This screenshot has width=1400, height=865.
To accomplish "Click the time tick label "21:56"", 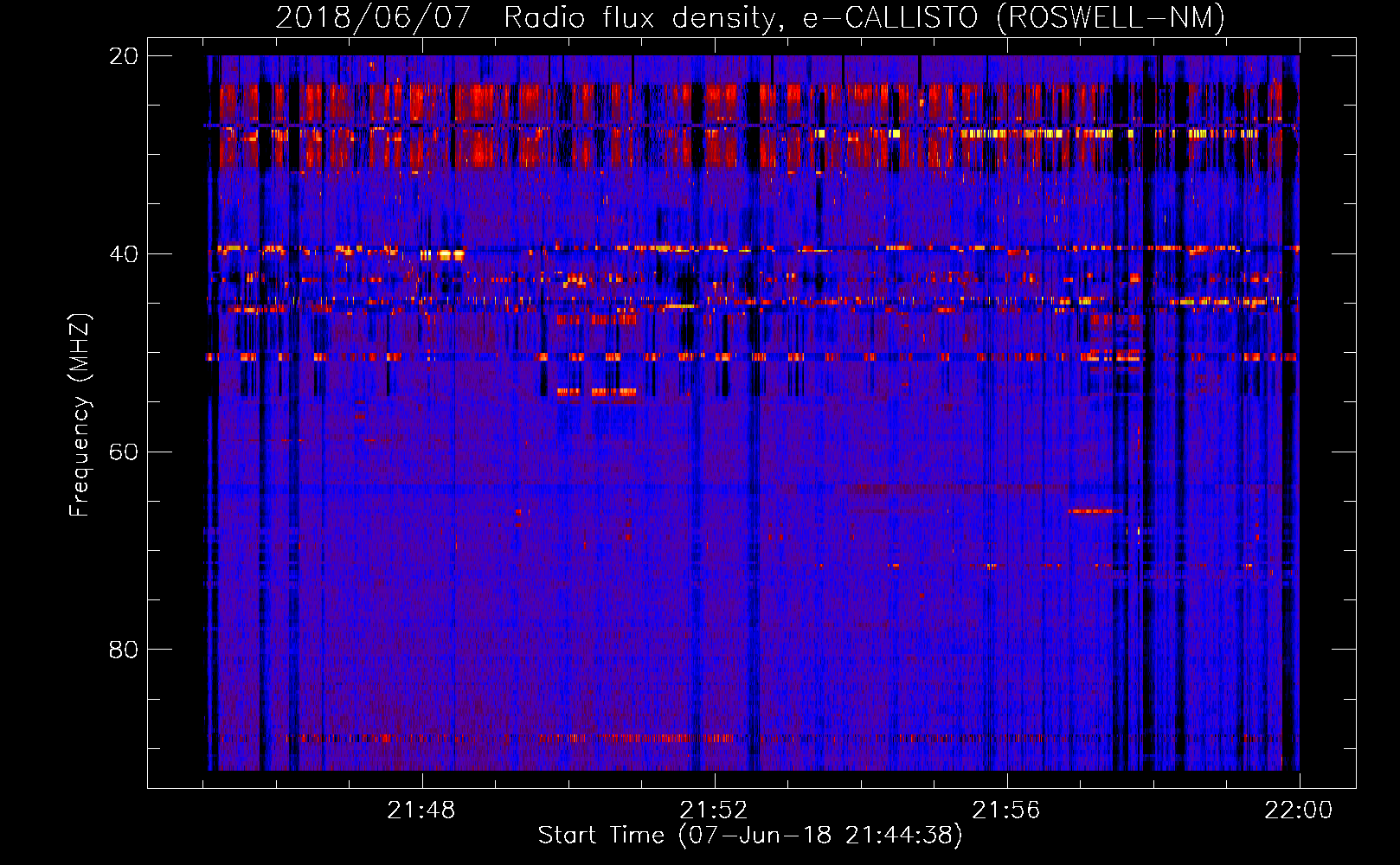I will pyautogui.click(x=1006, y=811).
